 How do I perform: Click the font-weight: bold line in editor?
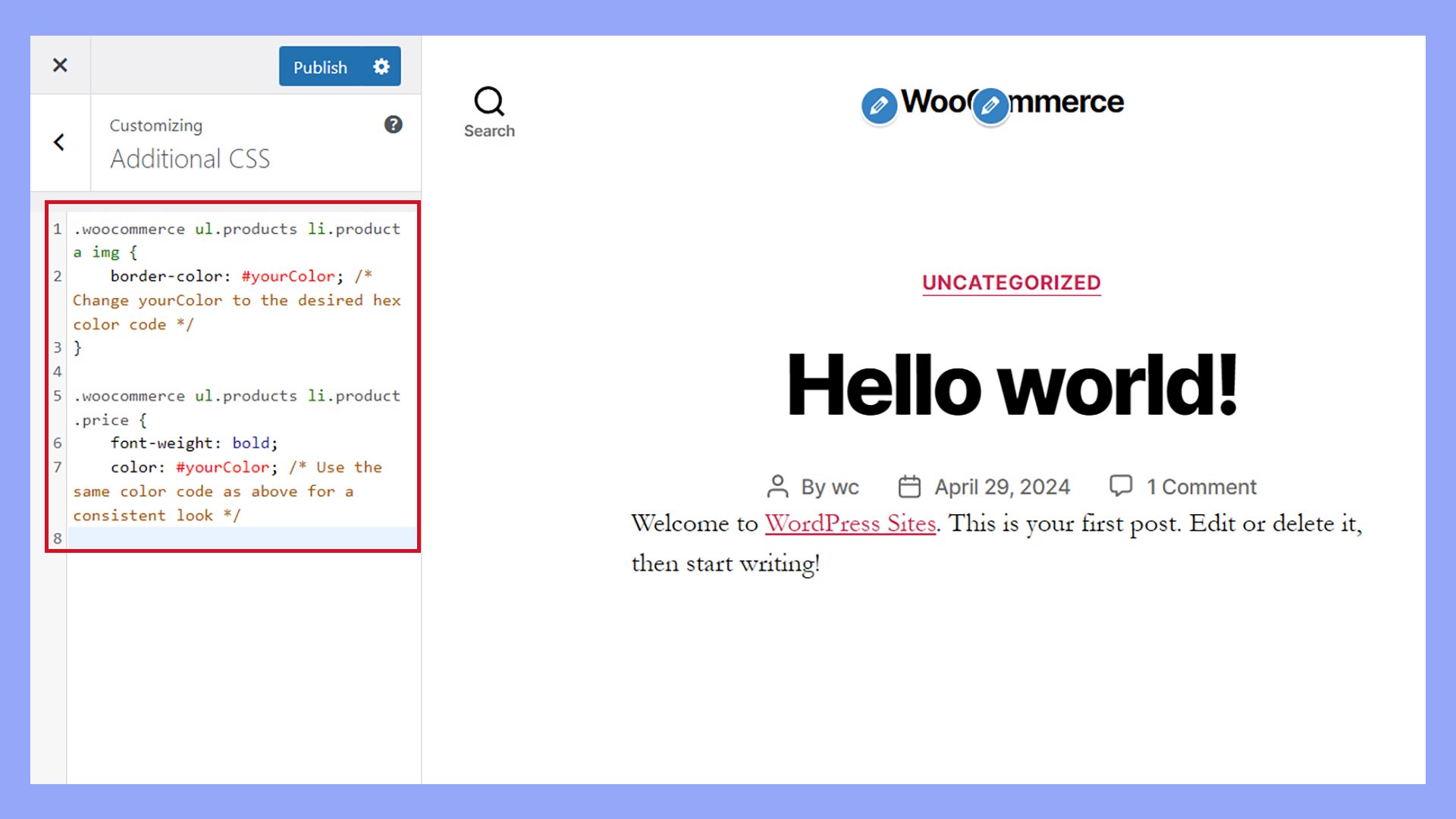[x=194, y=443]
